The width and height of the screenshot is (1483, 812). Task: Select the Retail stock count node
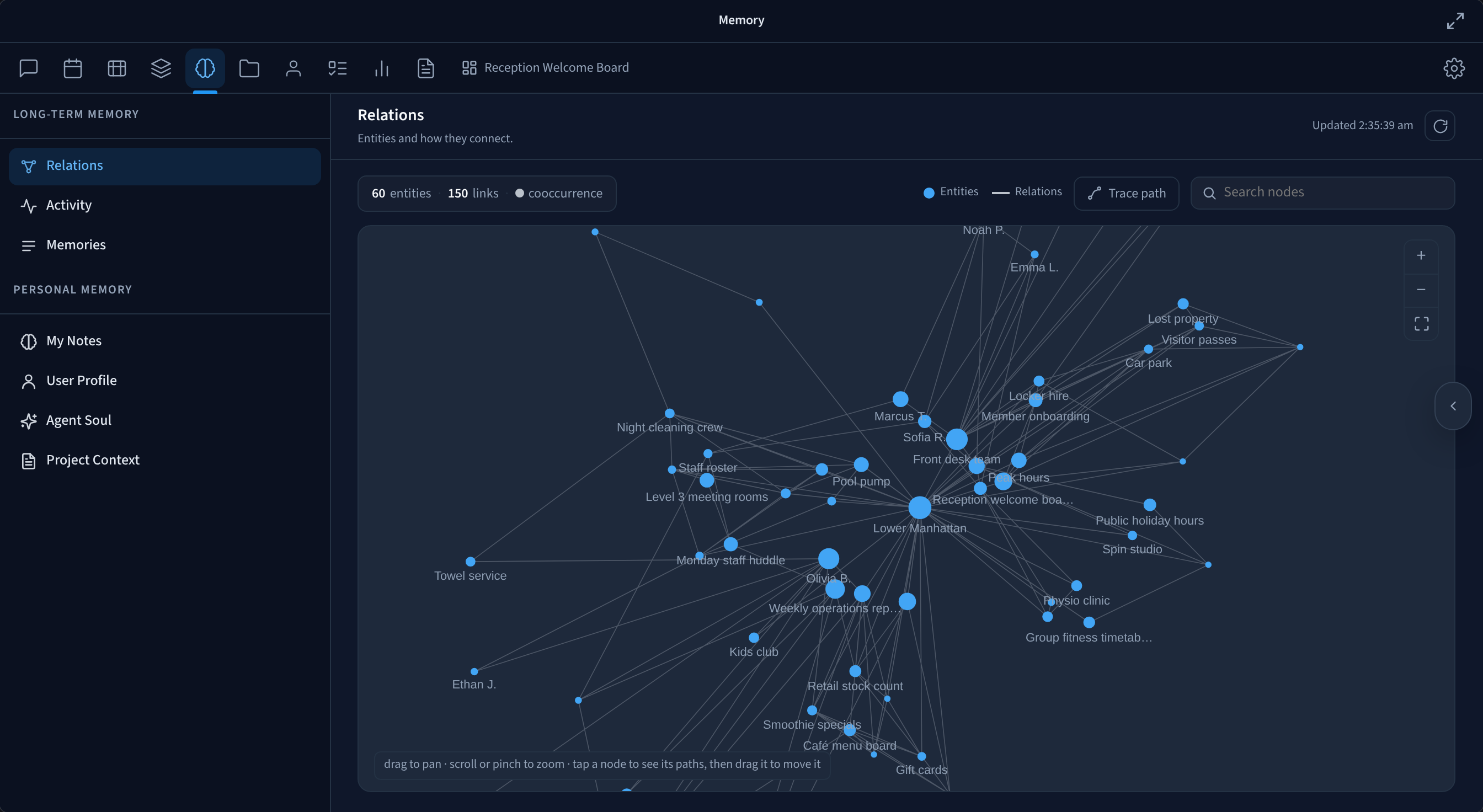coord(855,671)
